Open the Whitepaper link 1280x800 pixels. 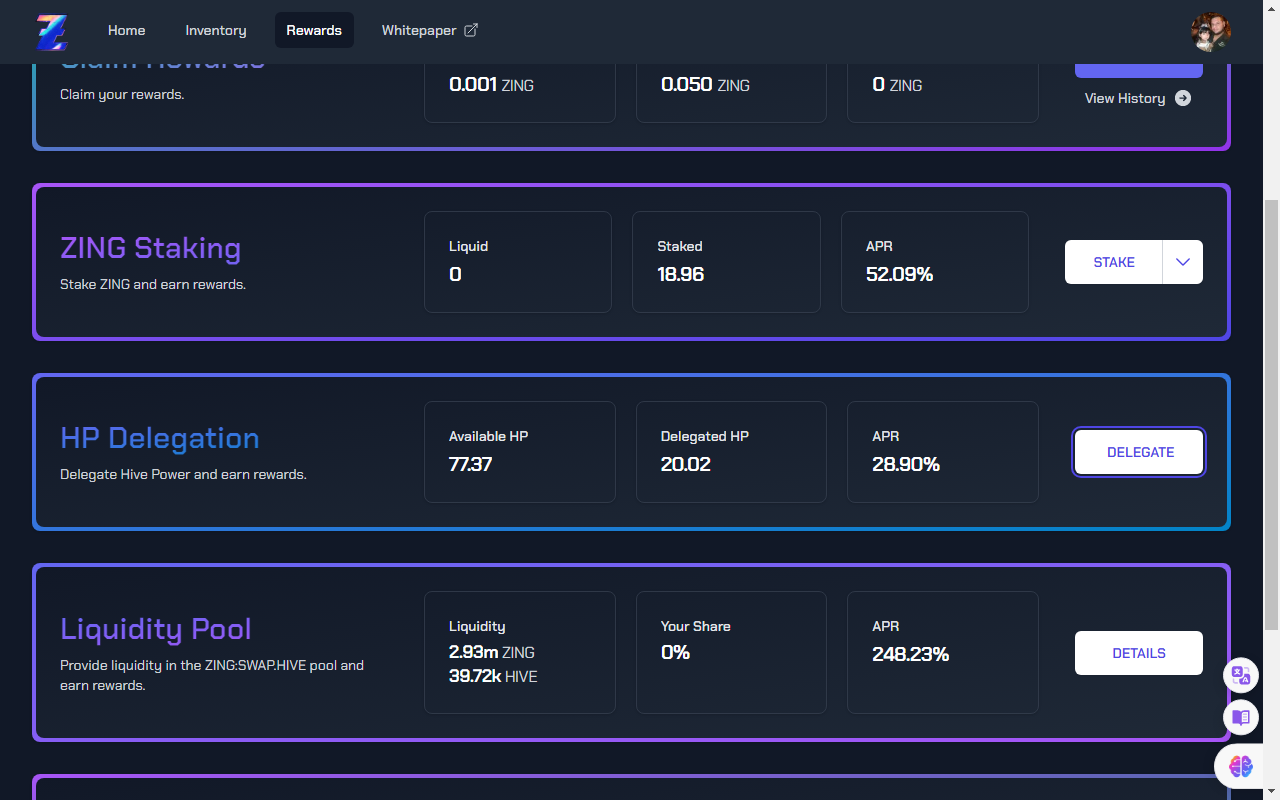click(x=430, y=30)
